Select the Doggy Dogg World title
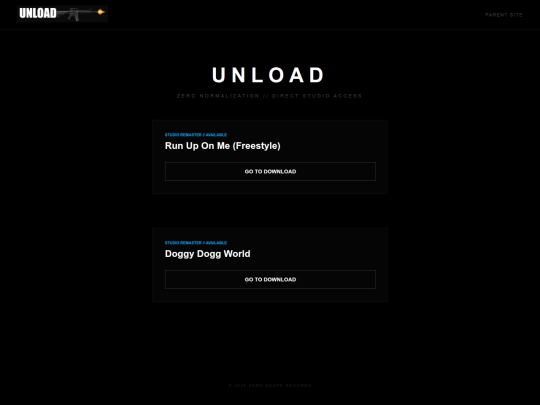This screenshot has height=405, width=540. click(208, 254)
